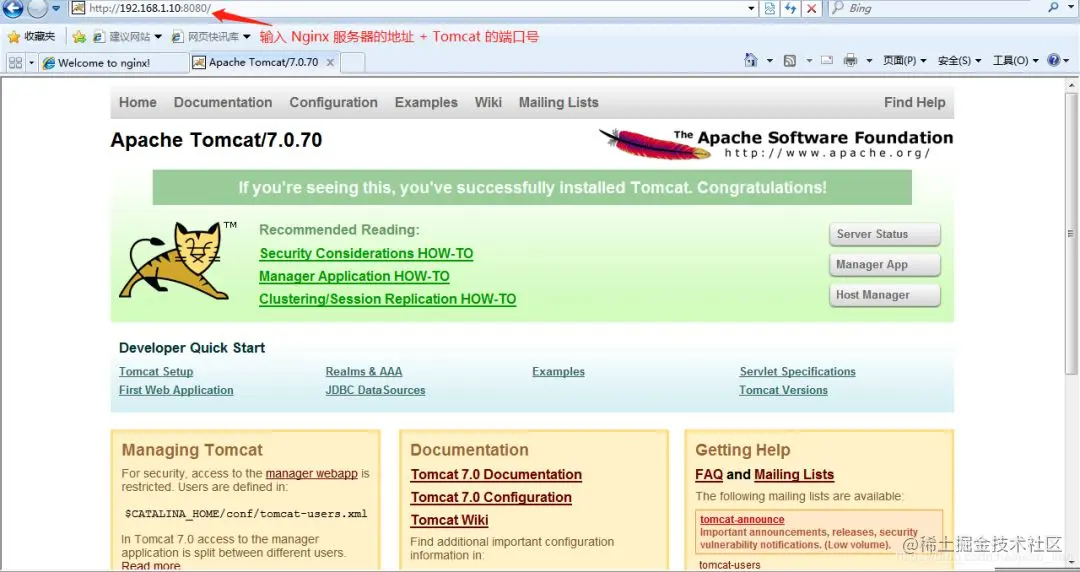The height and width of the screenshot is (572, 1080).
Task: Open the Realms & AAA link
Action: pyautogui.click(x=364, y=371)
